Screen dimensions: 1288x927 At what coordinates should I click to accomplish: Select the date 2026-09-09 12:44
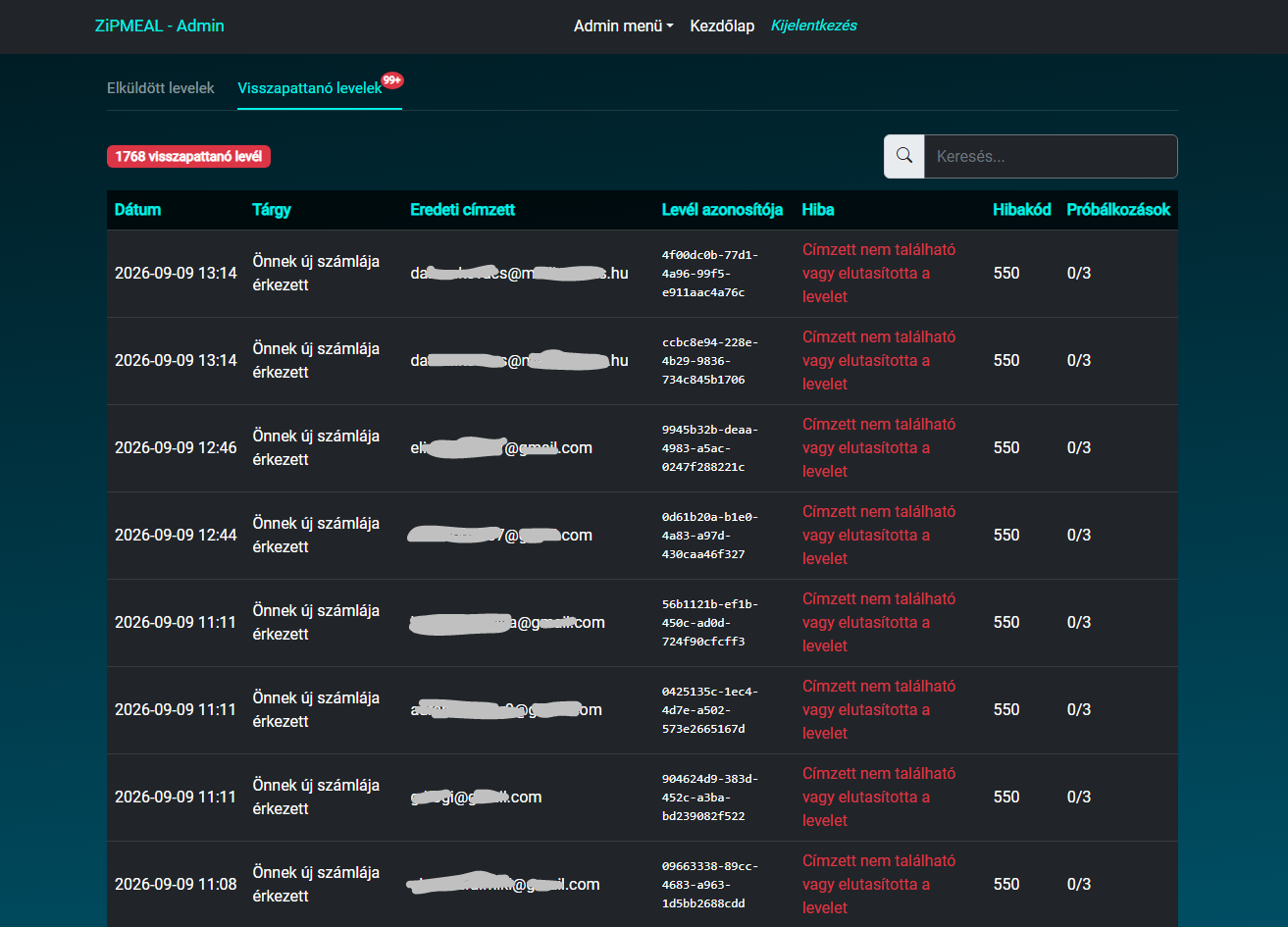coord(176,536)
